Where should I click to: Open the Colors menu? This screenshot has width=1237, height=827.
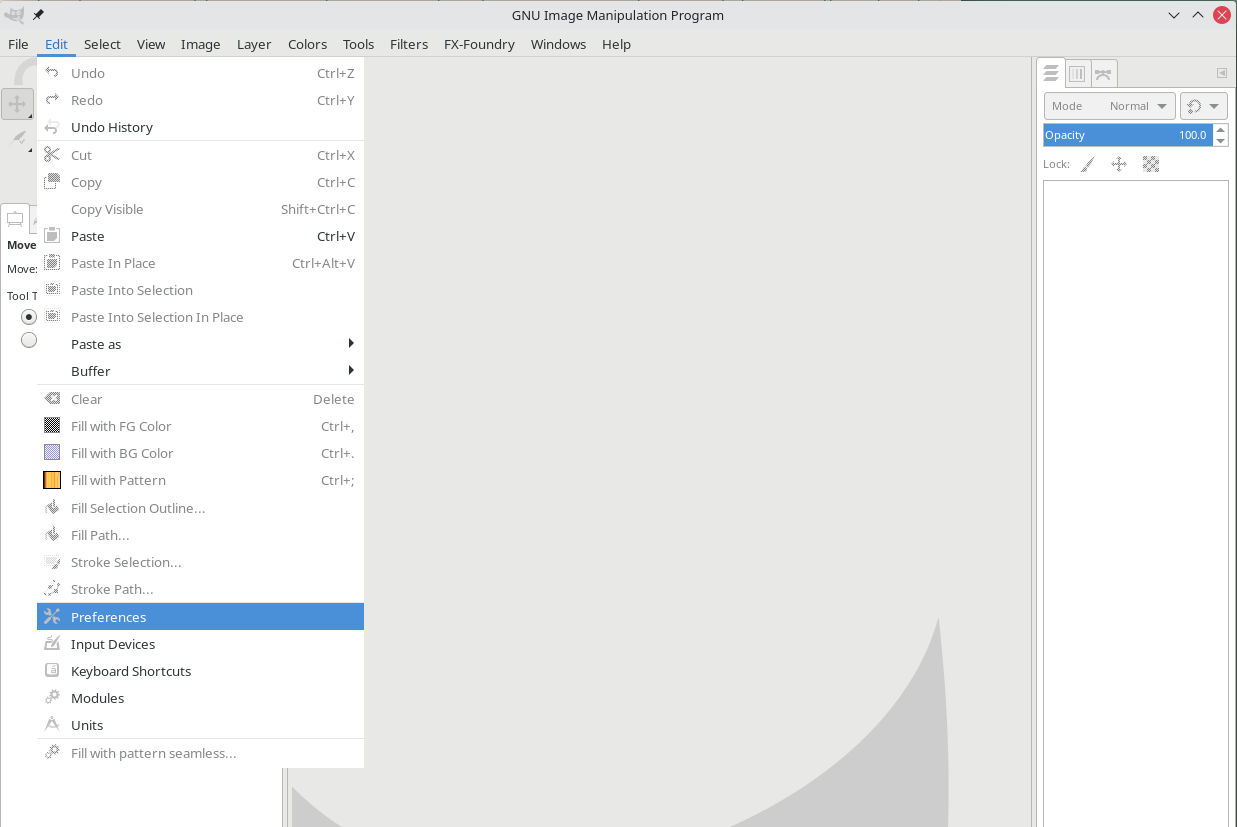[x=307, y=44]
